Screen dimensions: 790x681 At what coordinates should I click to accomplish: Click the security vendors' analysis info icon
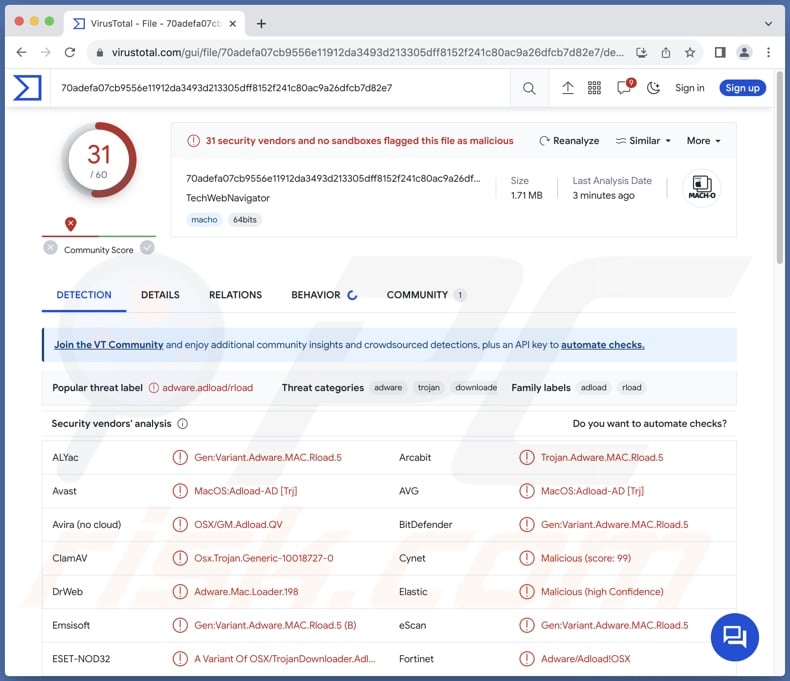coord(182,424)
